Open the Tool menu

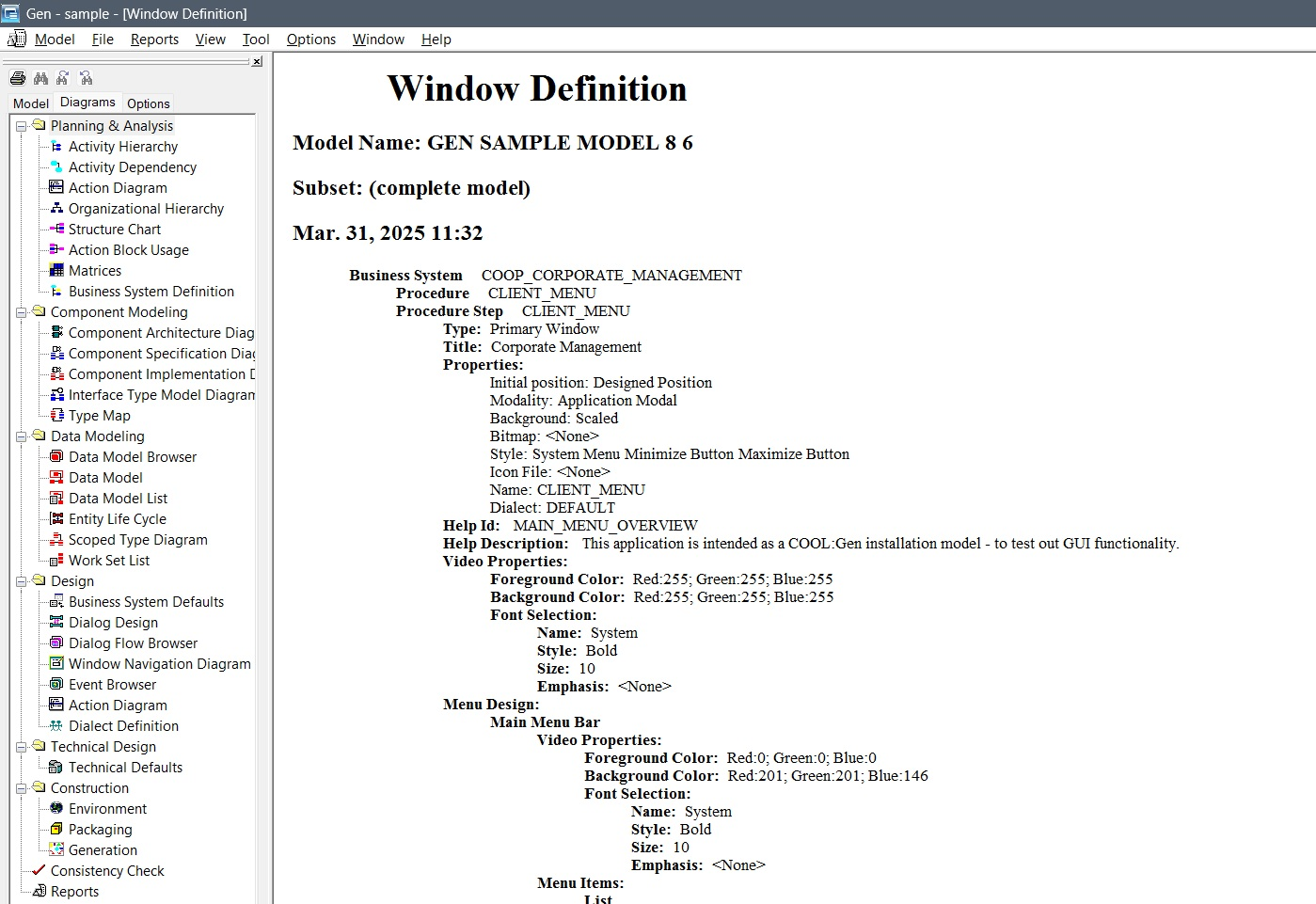(255, 40)
